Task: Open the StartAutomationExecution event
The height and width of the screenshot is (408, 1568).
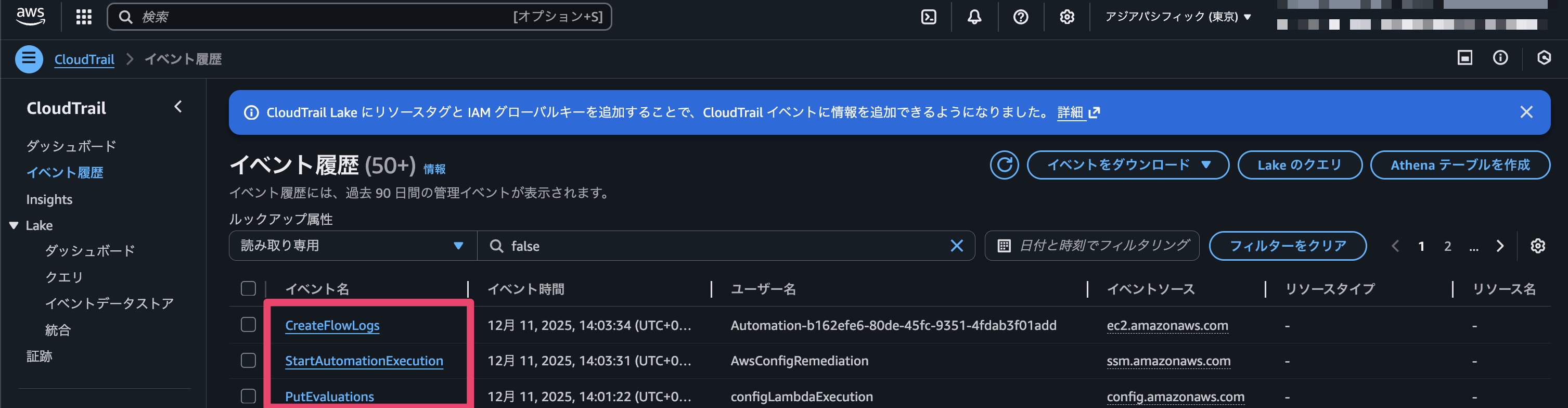Action: (x=364, y=361)
